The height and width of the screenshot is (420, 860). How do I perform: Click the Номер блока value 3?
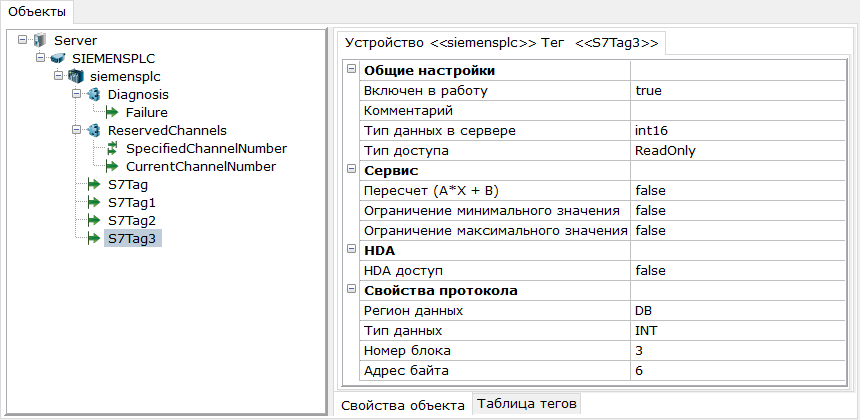click(x=737, y=351)
